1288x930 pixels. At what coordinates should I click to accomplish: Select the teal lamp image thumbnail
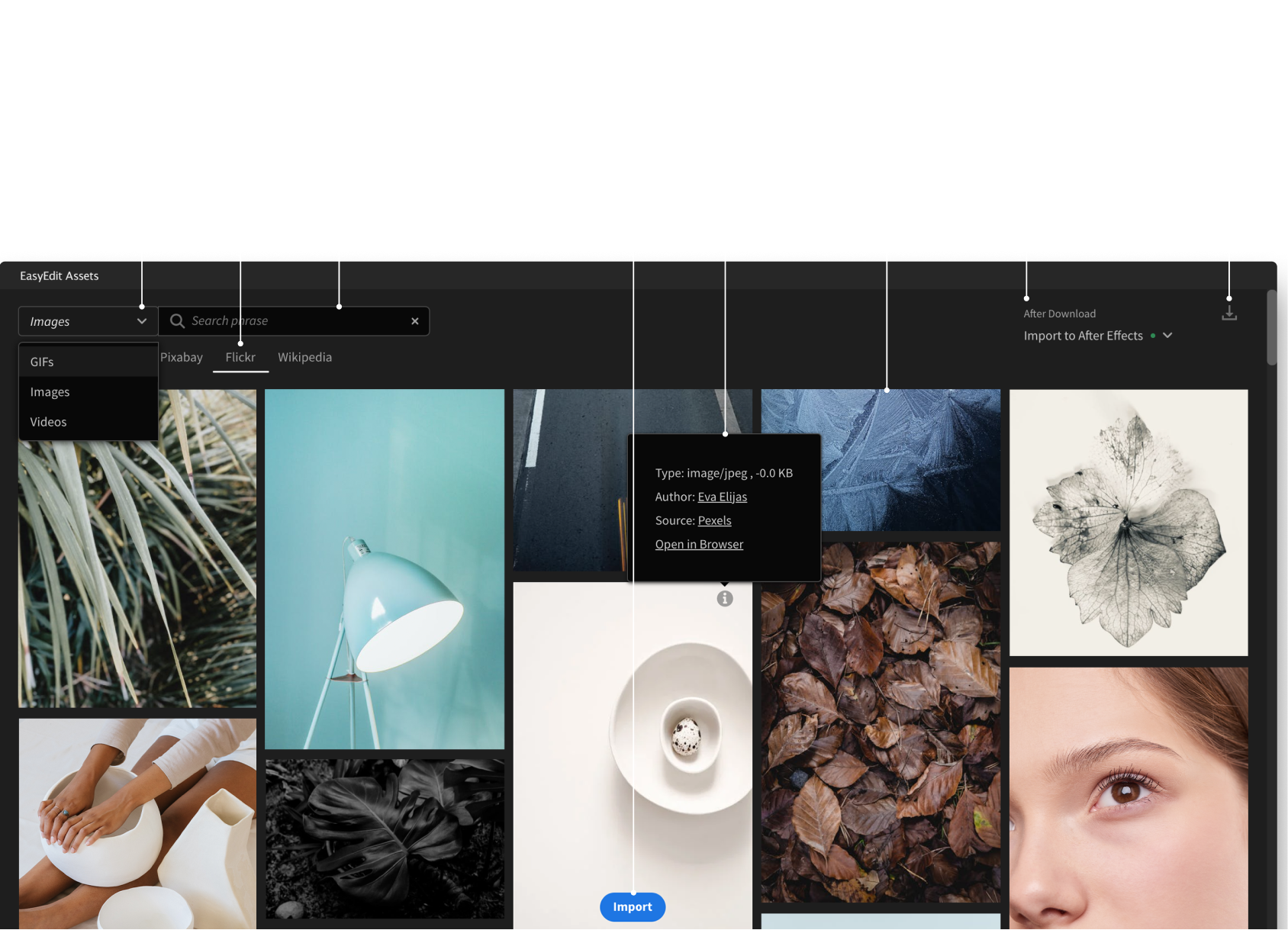(384, 568)
